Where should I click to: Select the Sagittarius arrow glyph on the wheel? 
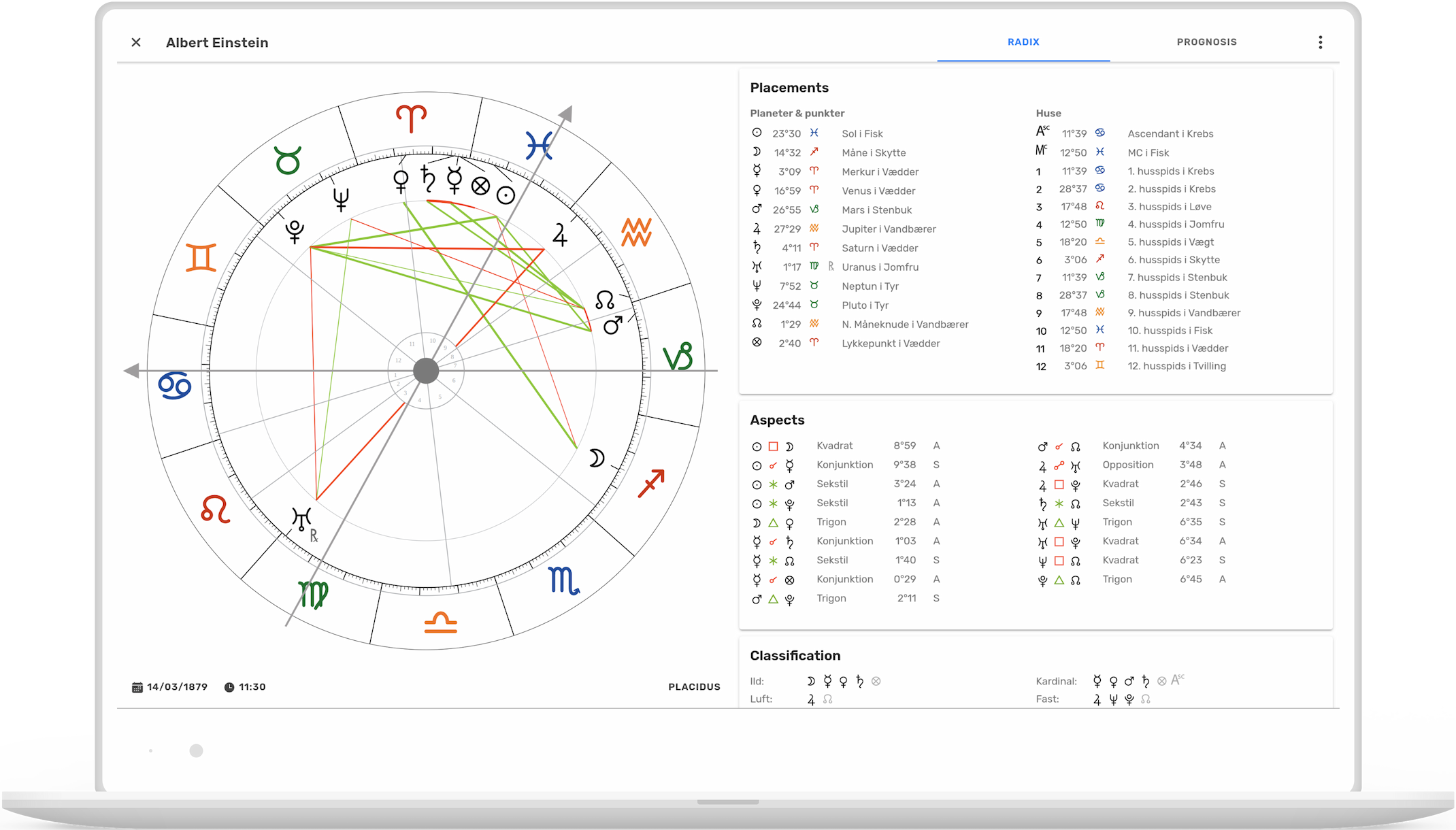651,483
